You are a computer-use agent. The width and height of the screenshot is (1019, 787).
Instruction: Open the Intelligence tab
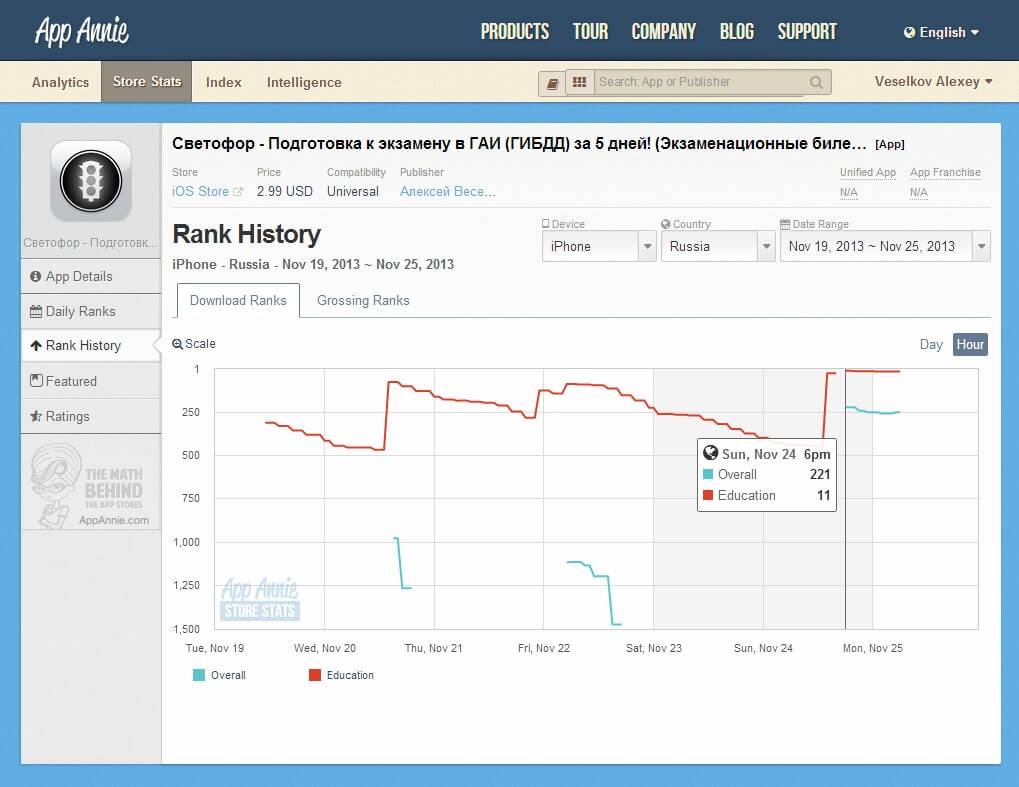[x=304, y=82]
